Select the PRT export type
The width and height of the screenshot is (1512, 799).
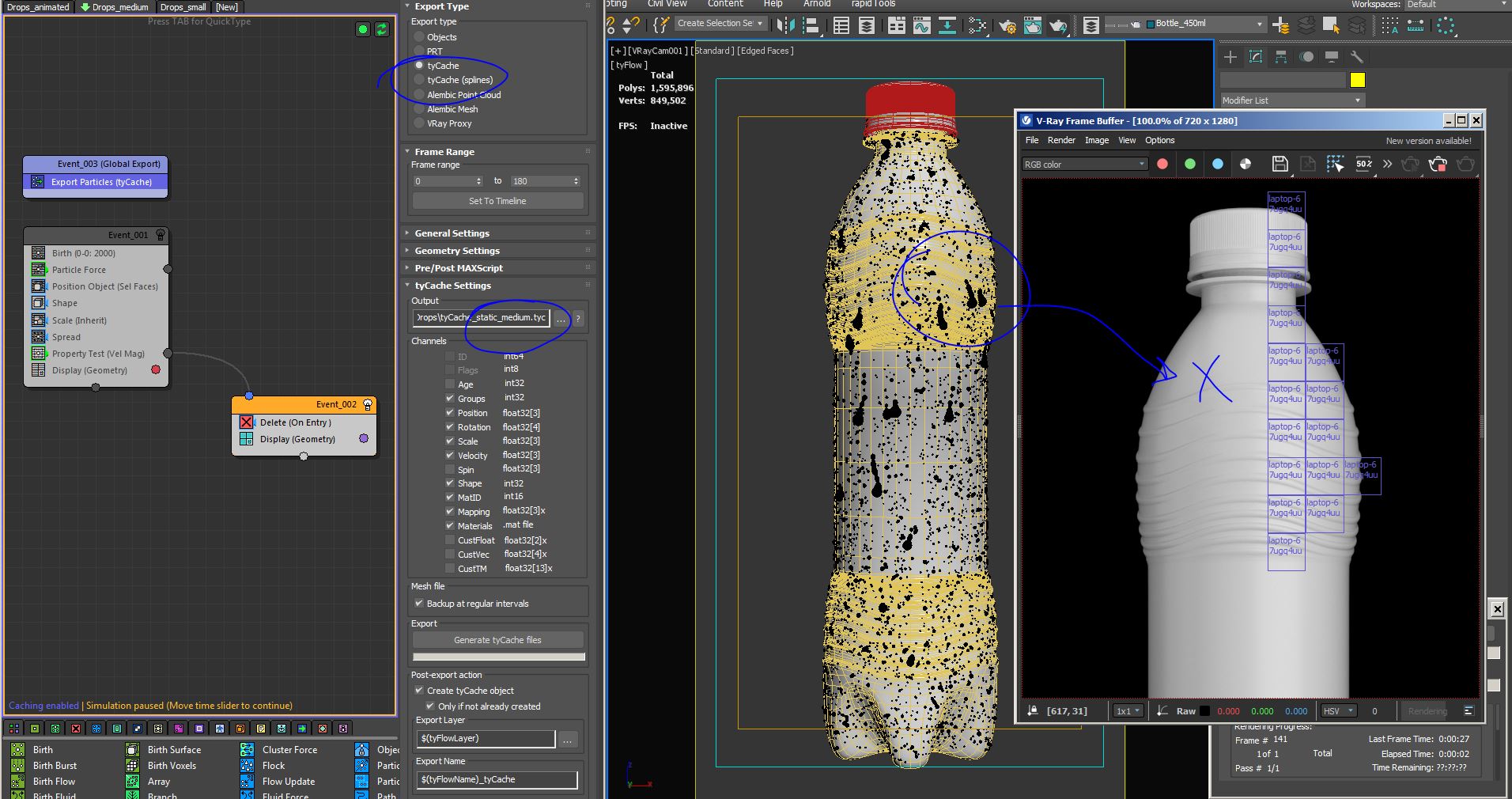[x=420, y=51]
